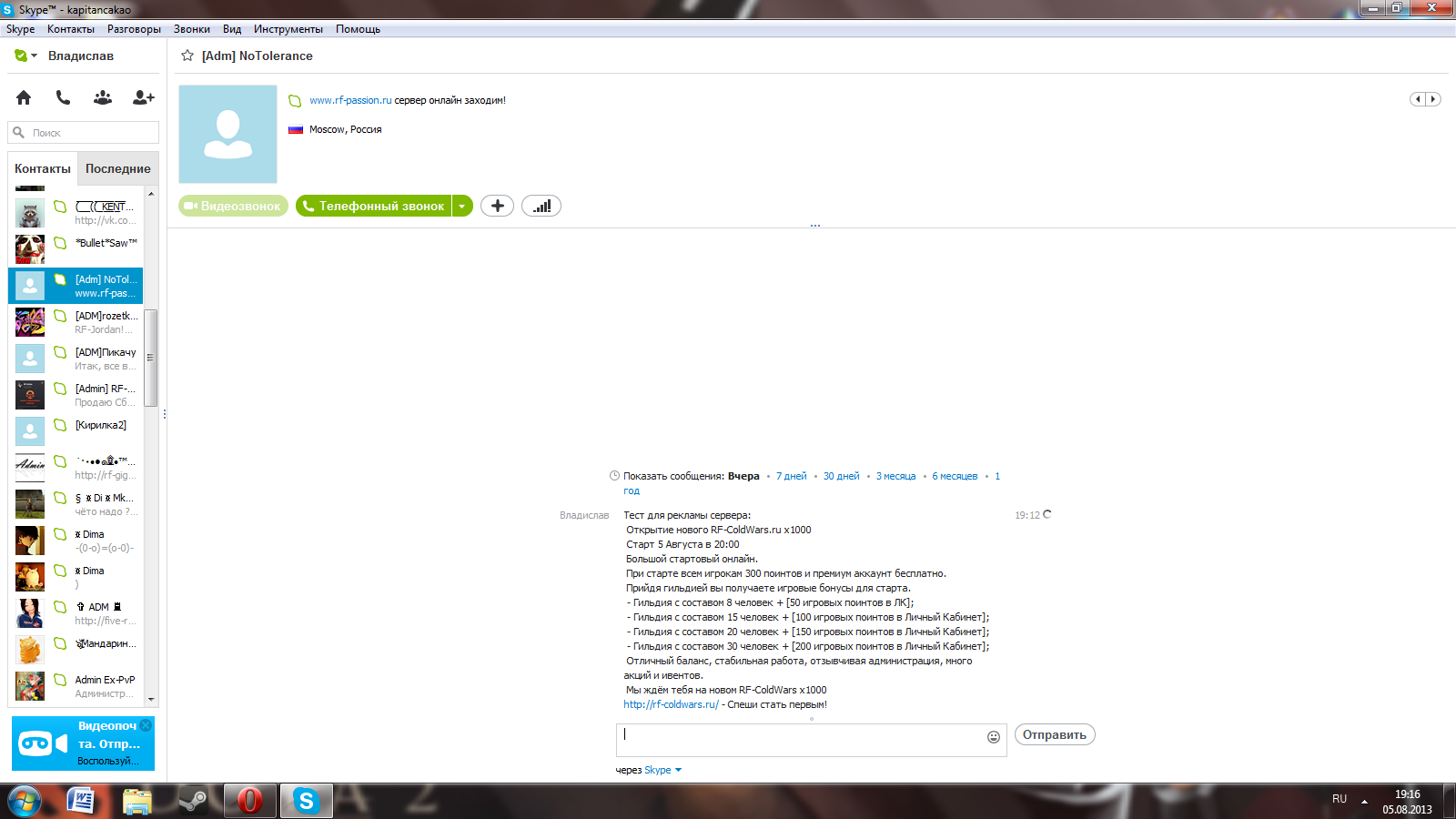Image resolution: width=1456 pixels, height=819 pixels.
Task: Open the Видеопочта promo banner
Action: [x=83, y=743]
